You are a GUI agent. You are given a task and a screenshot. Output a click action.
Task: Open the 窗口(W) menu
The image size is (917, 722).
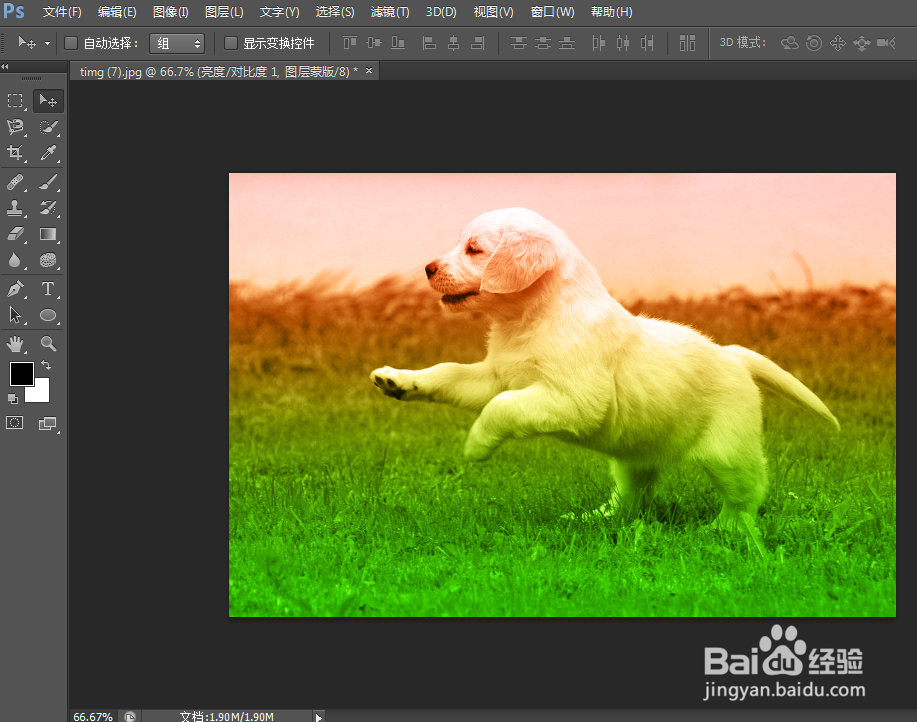[552, 12]
